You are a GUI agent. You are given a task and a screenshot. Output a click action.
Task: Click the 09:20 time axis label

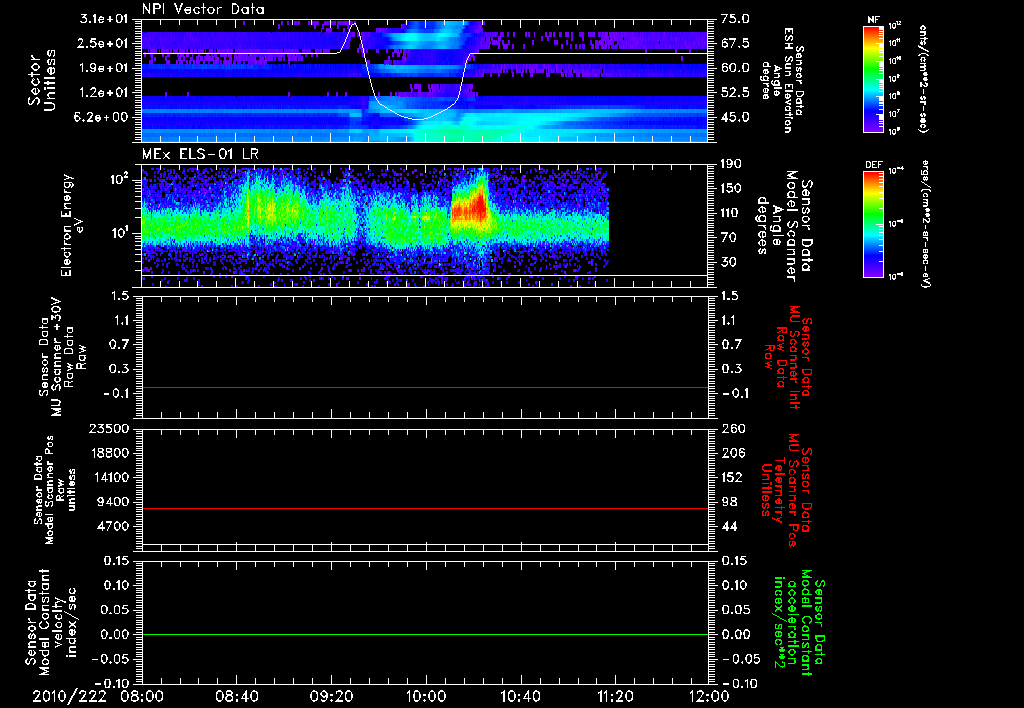pyautogui.click(x=332, y=697)
